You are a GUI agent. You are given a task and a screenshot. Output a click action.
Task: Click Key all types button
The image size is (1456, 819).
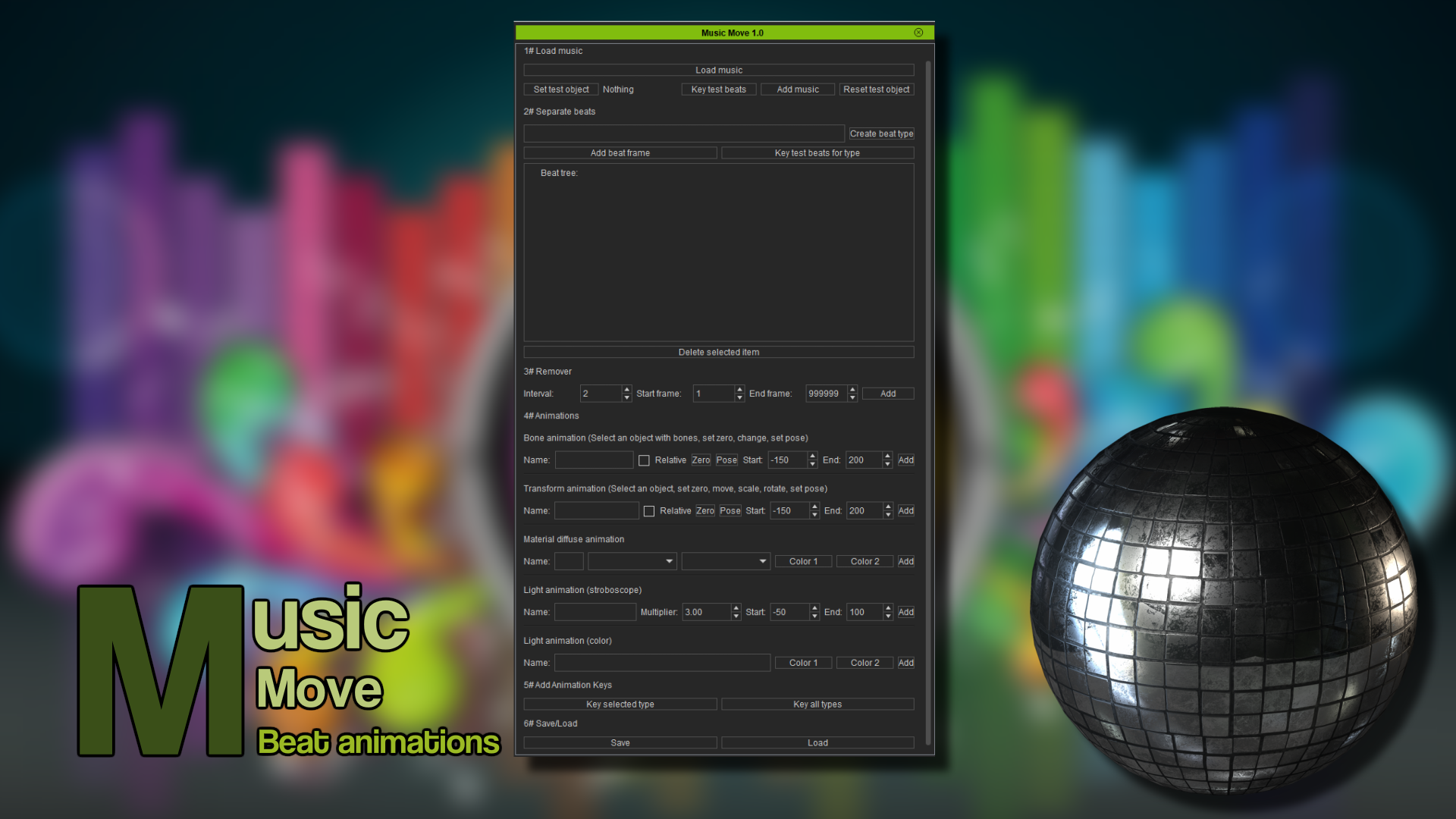tap(817, 703)
